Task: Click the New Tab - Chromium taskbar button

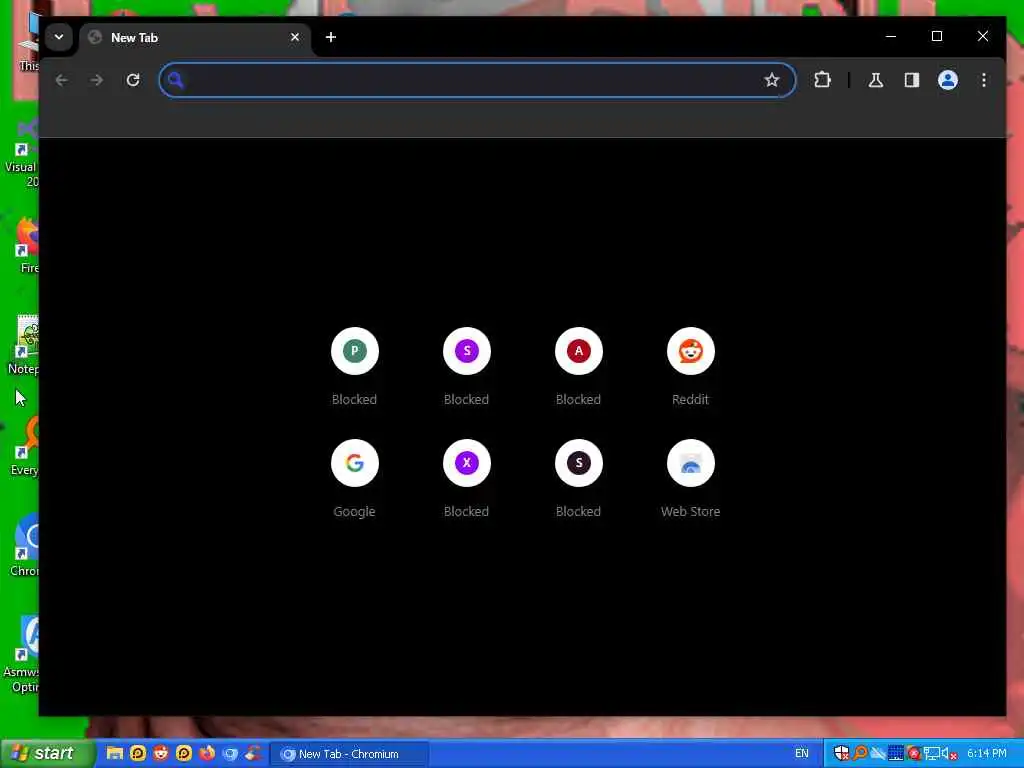Action: click(x=349, y=754)
